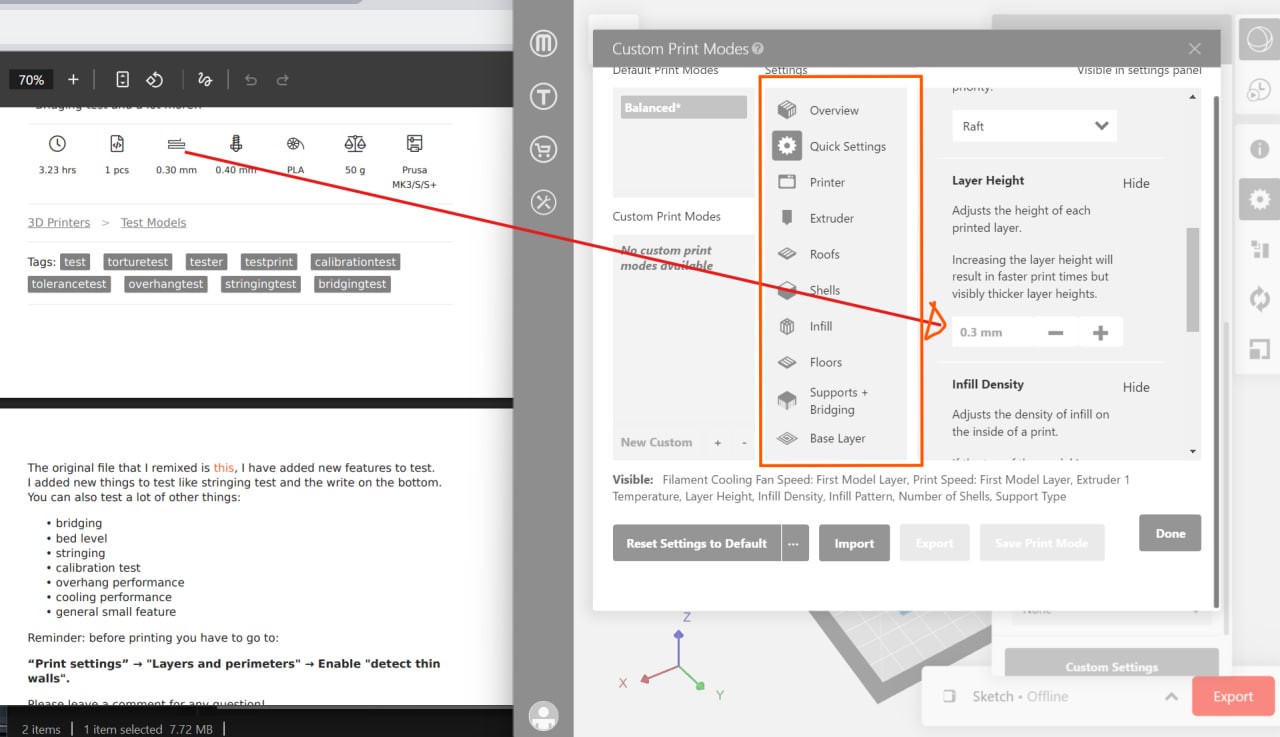Open the info icon in right sidebar
The width and height of the screenshot is (1280, 737).
click(1259, 148)
